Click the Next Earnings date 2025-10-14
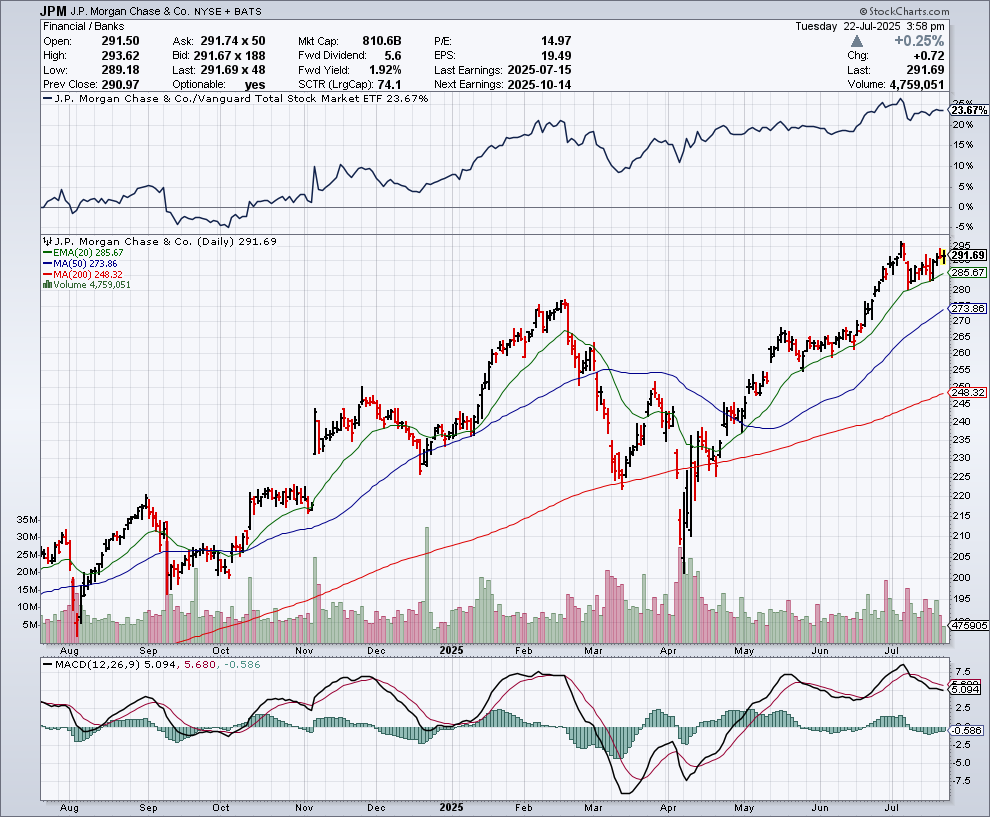 coord(539,85)
